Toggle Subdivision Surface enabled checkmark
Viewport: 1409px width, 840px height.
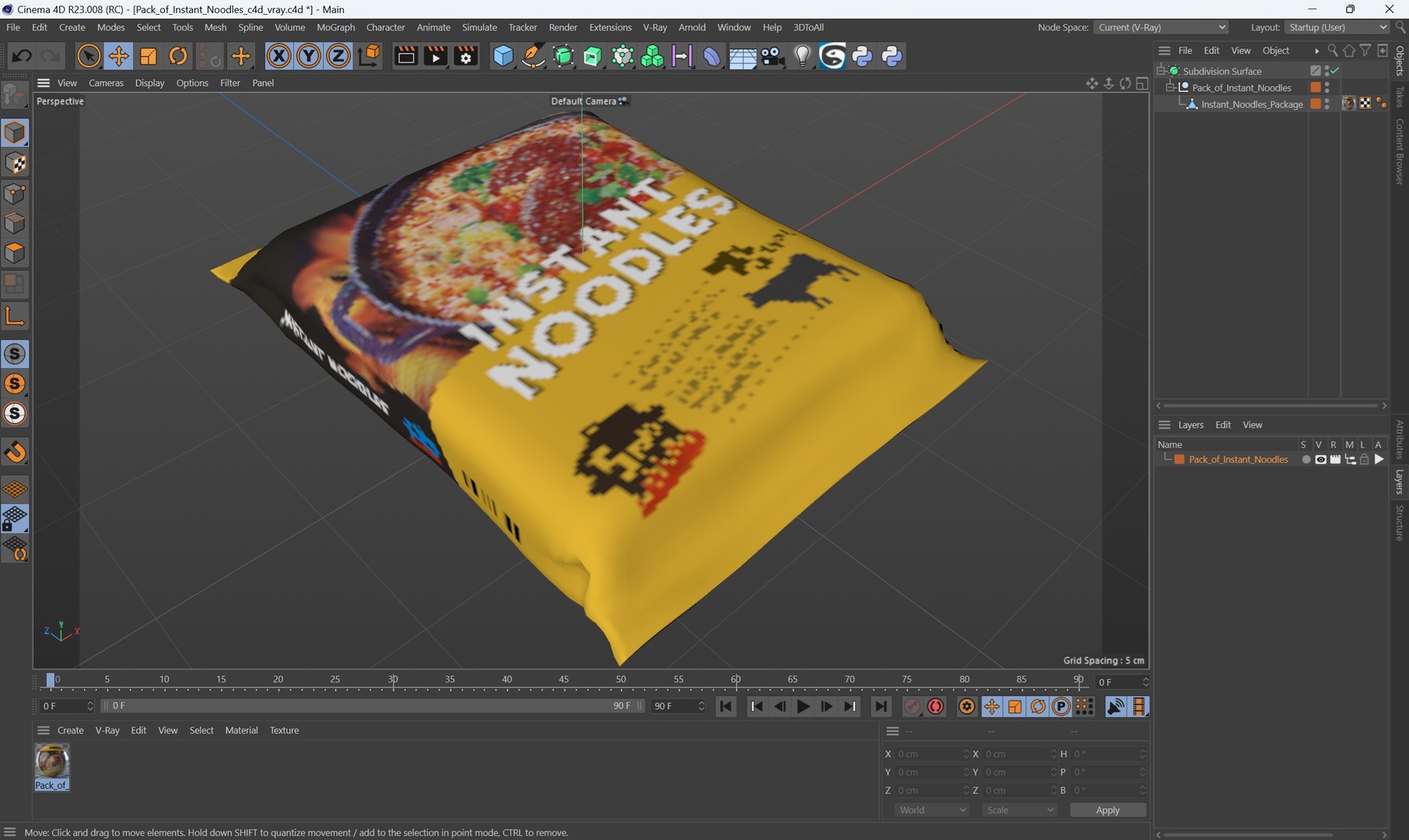[x=1335, y=71]
